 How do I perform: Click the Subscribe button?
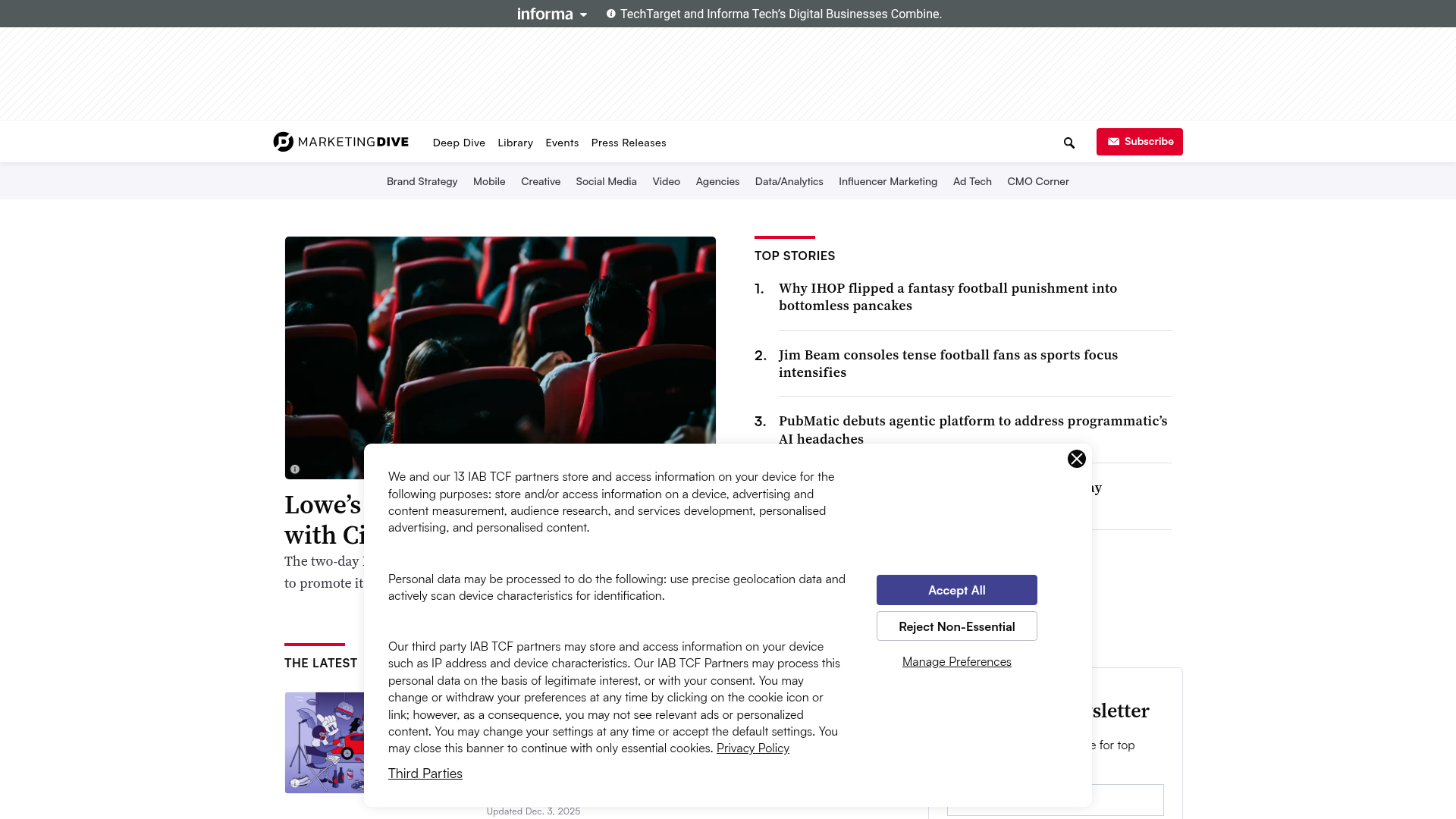[x=1140, y=142]
